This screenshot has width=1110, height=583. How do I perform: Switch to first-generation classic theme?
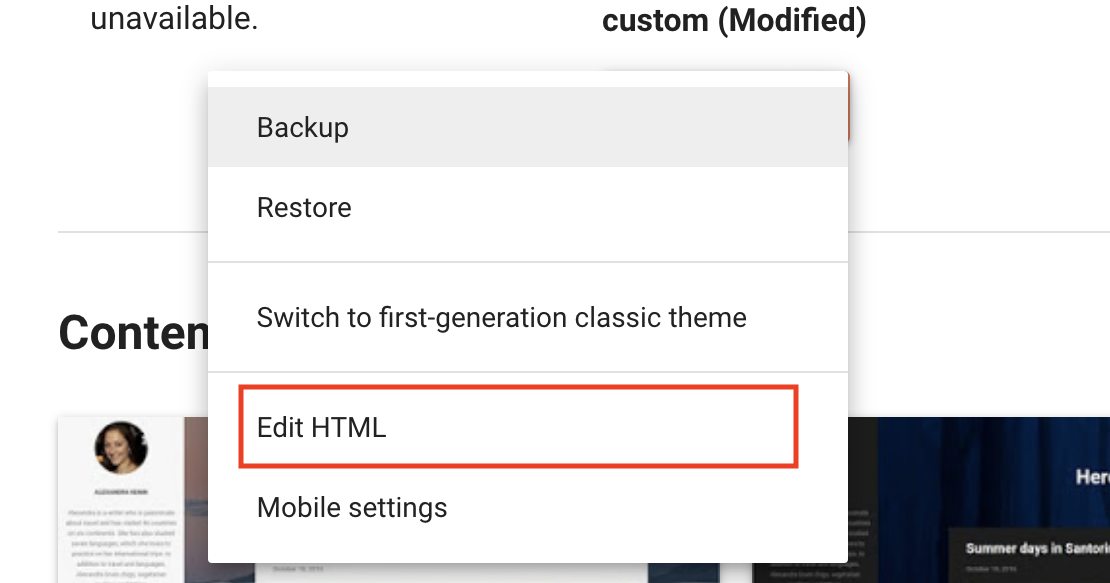click(x=501, y=317)
